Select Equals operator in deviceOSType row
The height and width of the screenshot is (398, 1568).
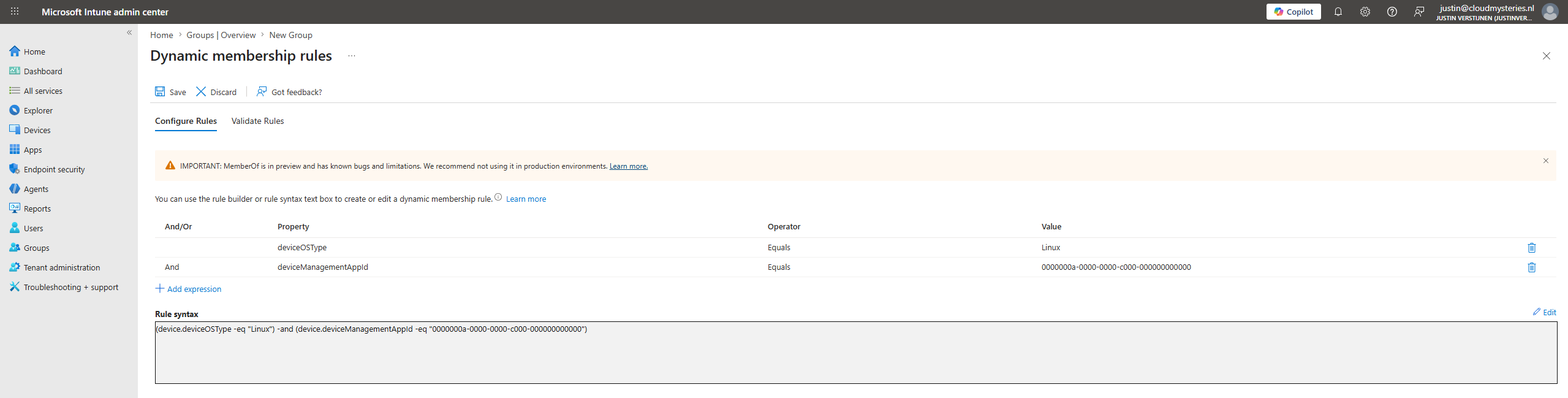click(x=779, y=248)
